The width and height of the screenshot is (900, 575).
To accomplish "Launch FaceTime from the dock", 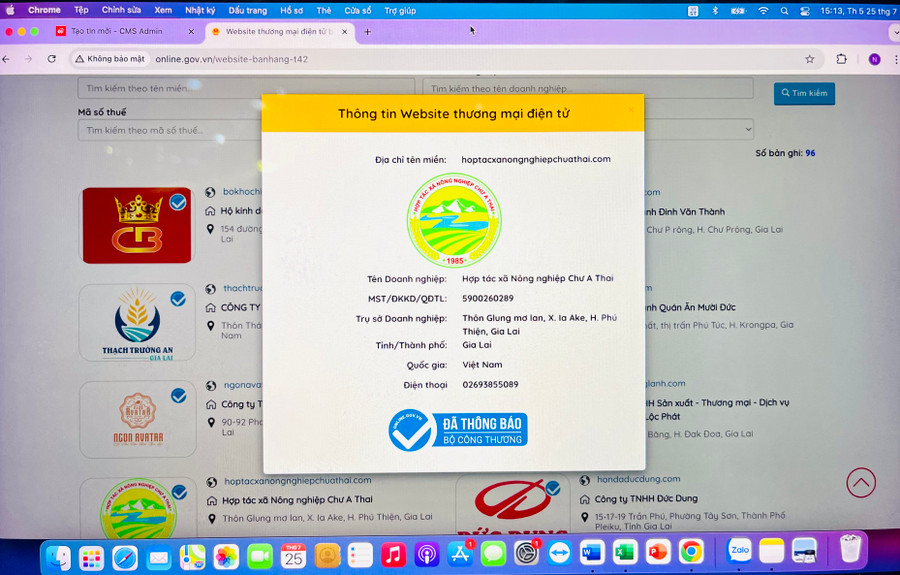I will pos(259,556).
